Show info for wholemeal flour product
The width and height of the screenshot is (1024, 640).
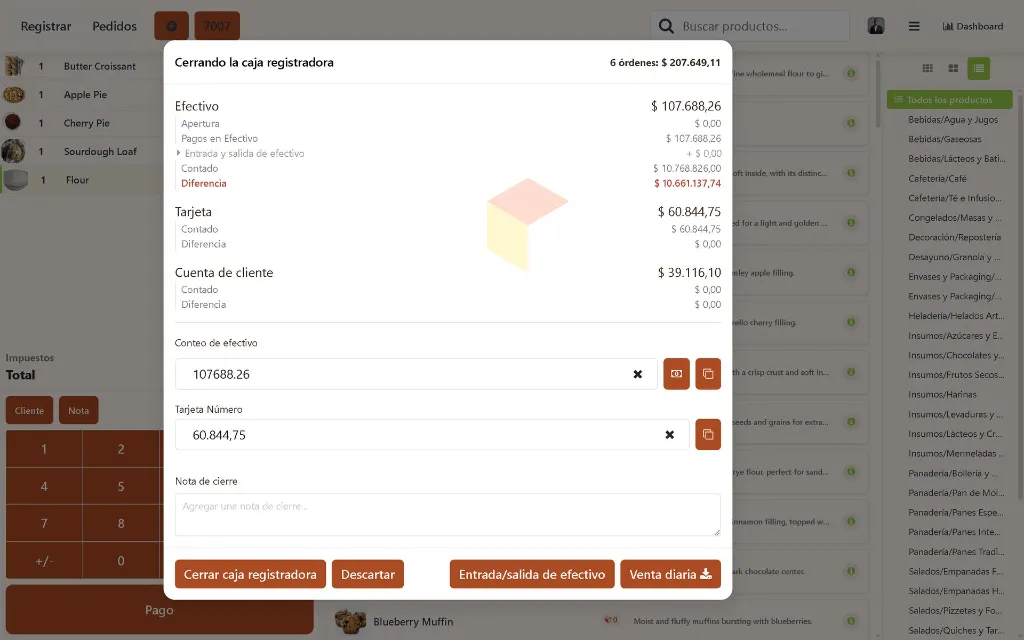coord(851,73)
